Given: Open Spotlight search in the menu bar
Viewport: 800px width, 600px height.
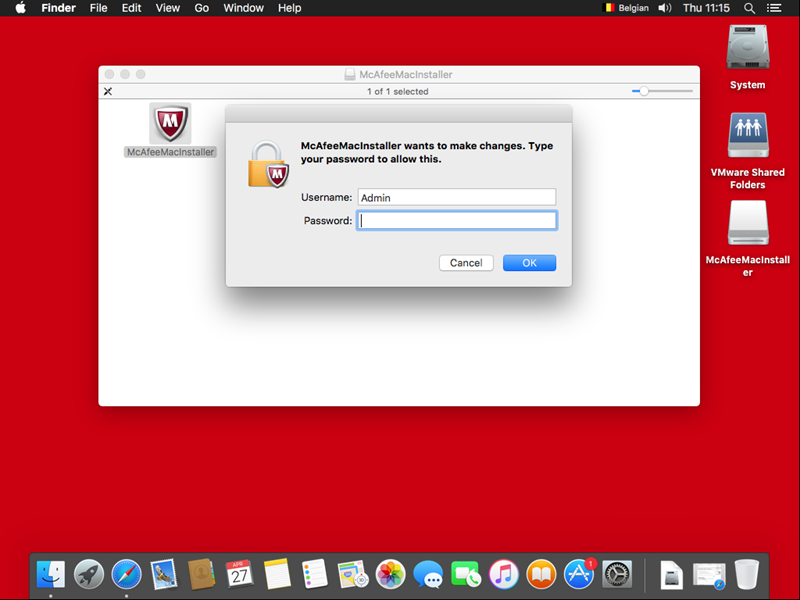Looking at the screenshot, I should point(749,8).
